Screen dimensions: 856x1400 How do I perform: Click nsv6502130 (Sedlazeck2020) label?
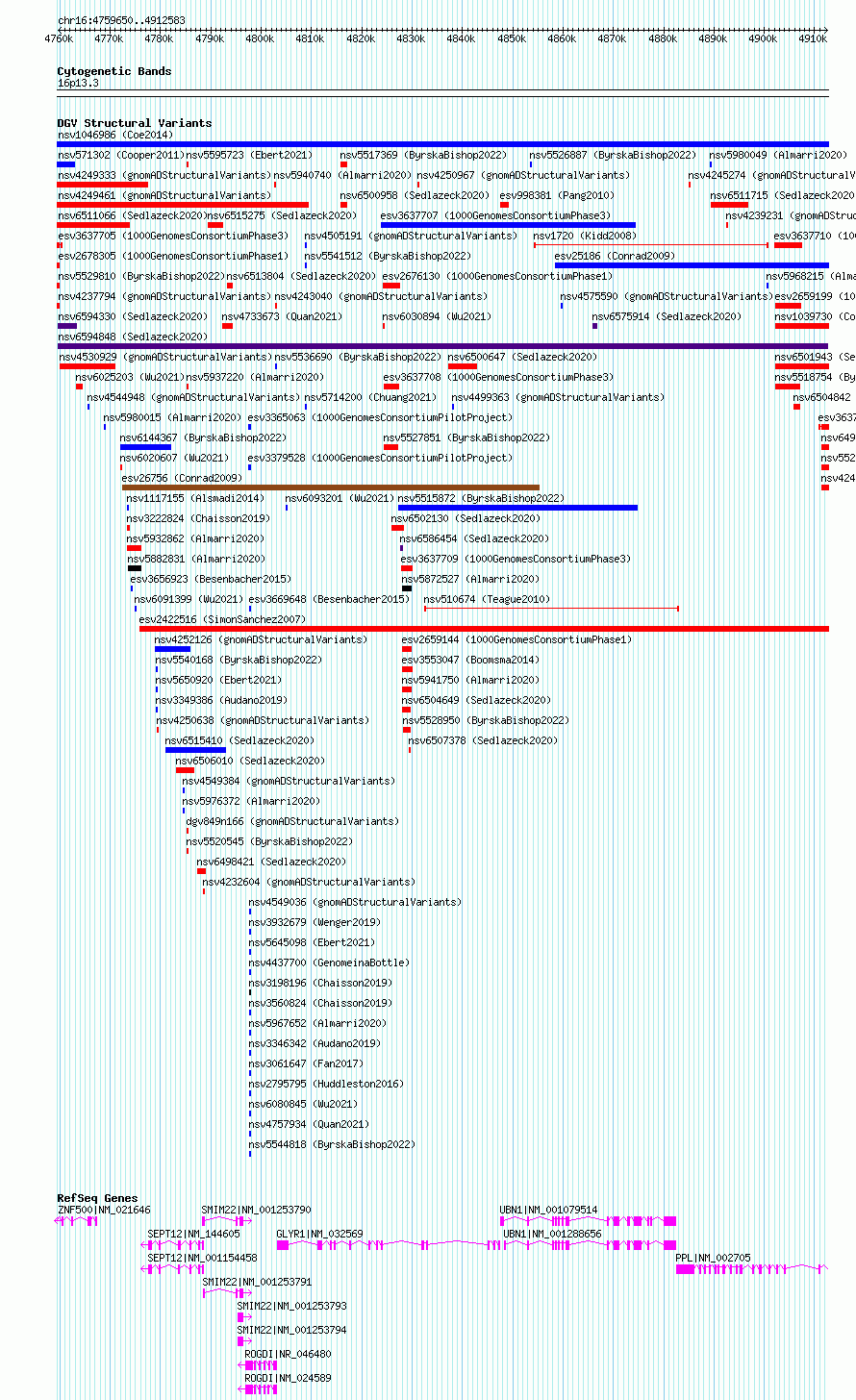(466, 519)
